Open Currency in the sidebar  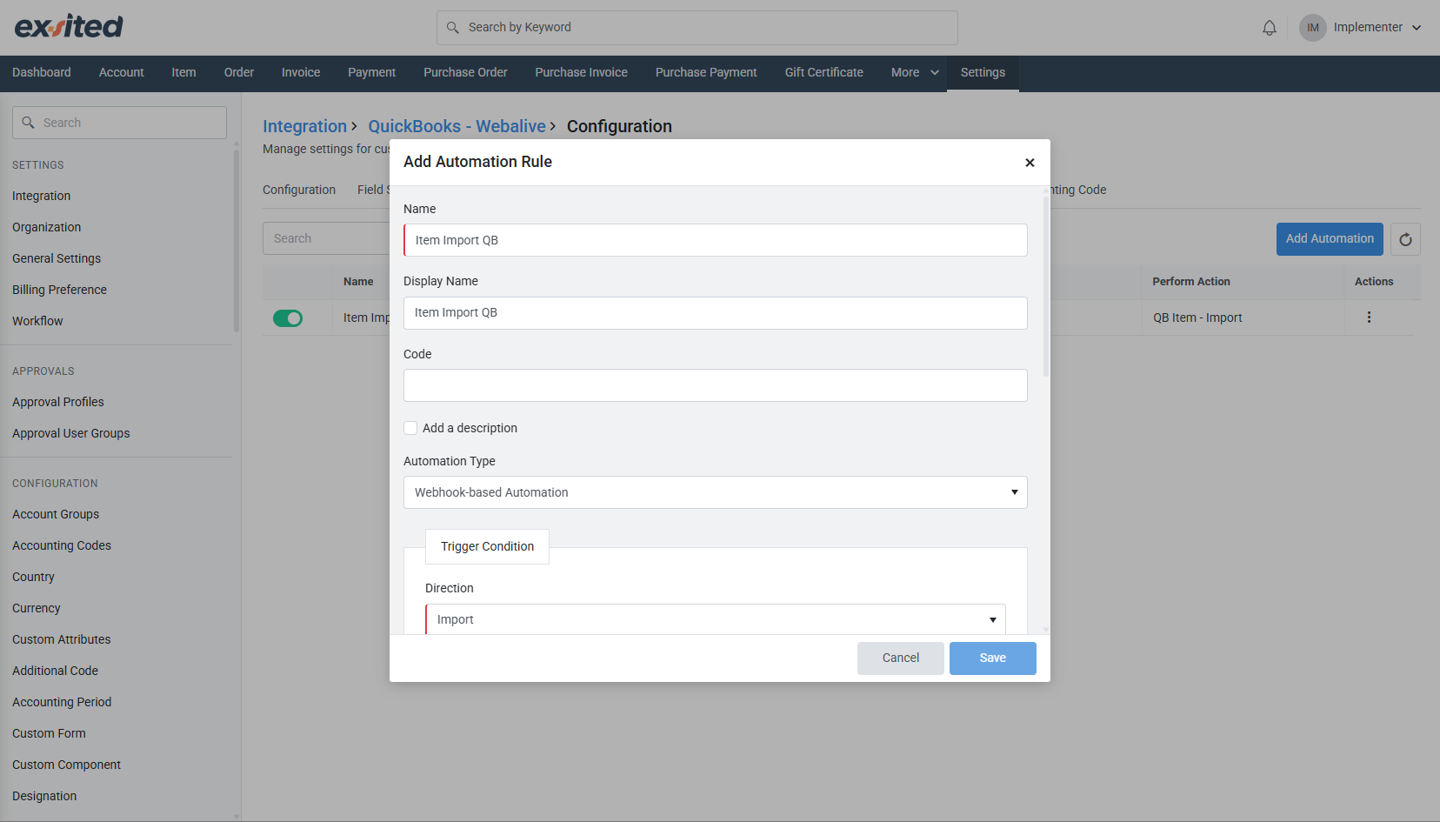point(36,608)
